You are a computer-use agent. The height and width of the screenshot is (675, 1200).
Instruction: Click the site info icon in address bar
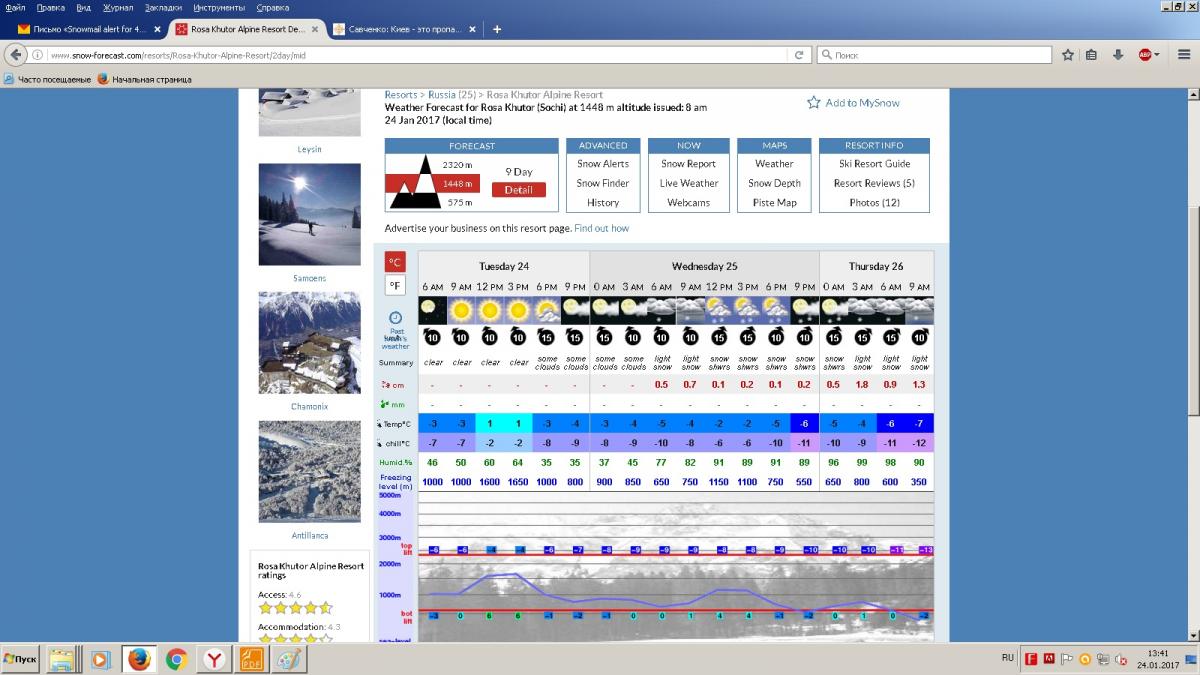point(39,55)
